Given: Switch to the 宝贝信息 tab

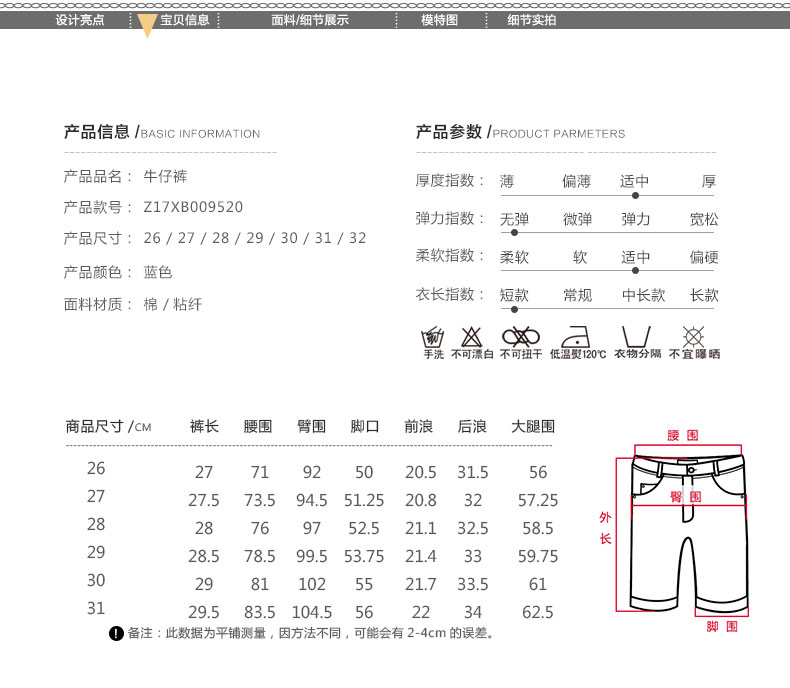Looking at the screenshot, I should (x=185, y=20).
